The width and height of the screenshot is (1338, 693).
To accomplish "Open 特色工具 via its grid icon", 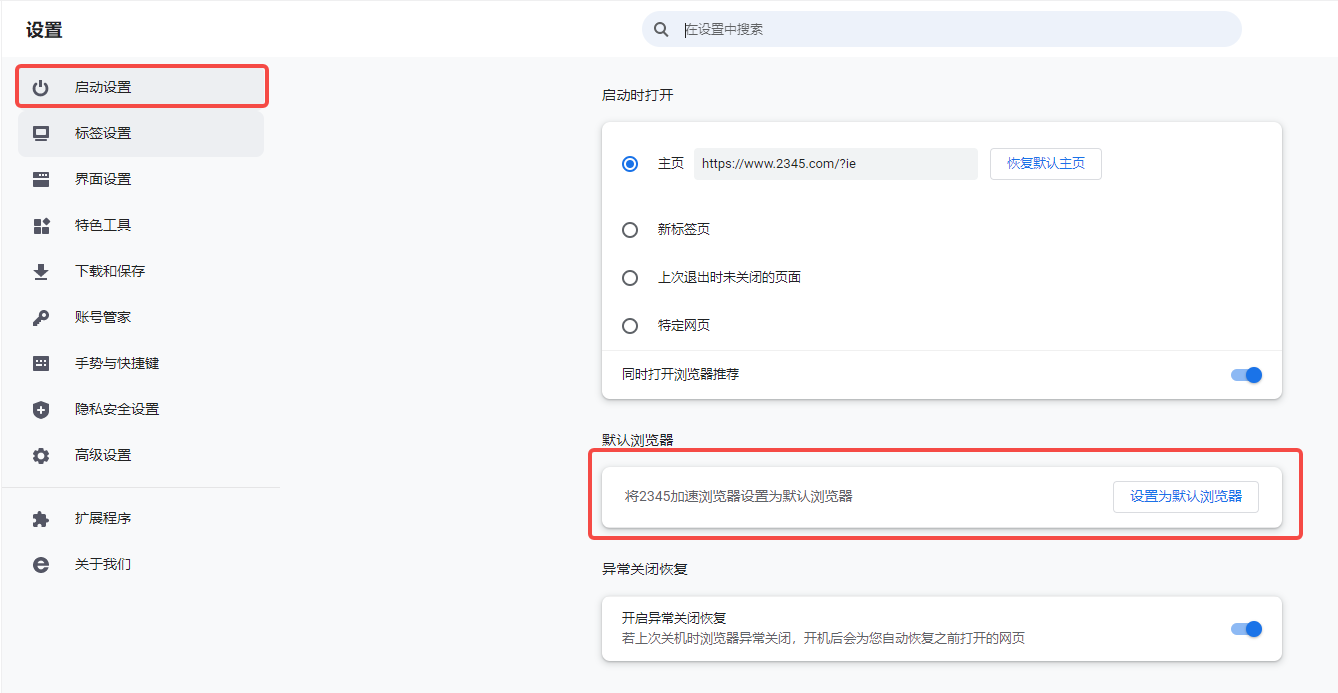I will tap(40, 224).
